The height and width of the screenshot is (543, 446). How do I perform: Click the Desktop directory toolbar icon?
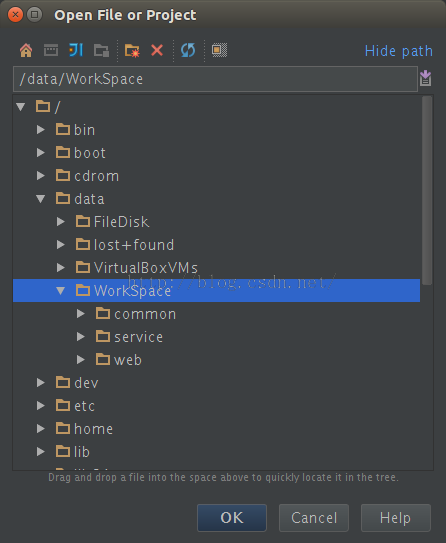(x=51, y=50)
